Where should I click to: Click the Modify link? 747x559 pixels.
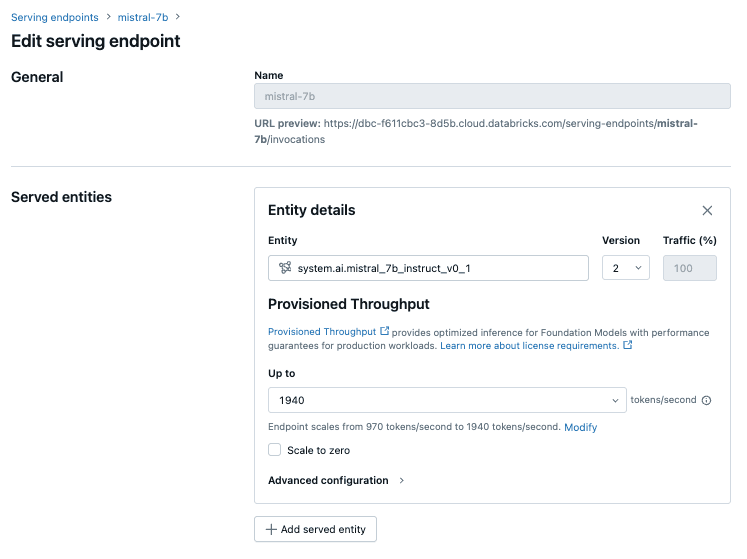point(580,427)
